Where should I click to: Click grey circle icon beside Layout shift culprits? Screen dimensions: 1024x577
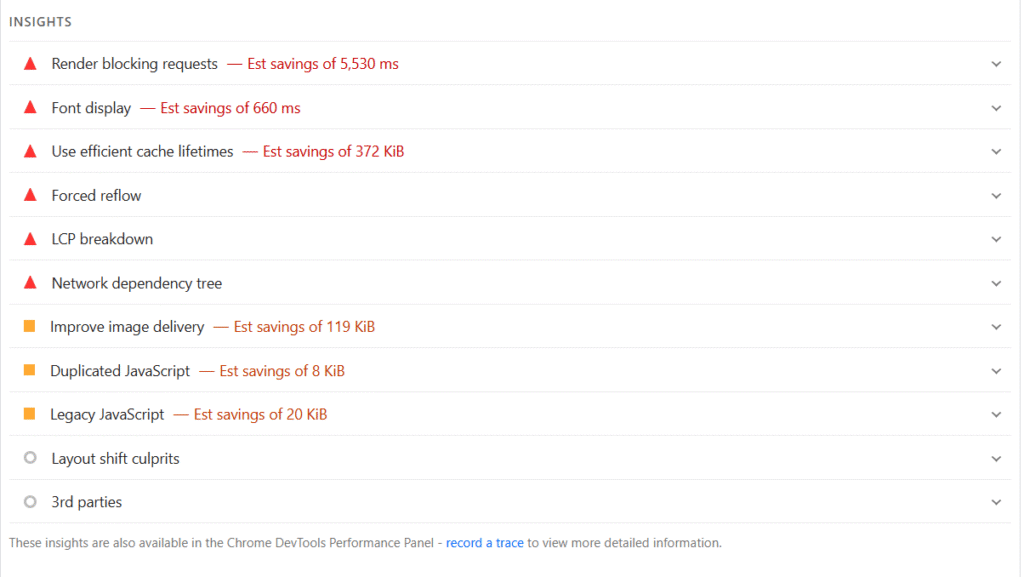pos(30,458)
